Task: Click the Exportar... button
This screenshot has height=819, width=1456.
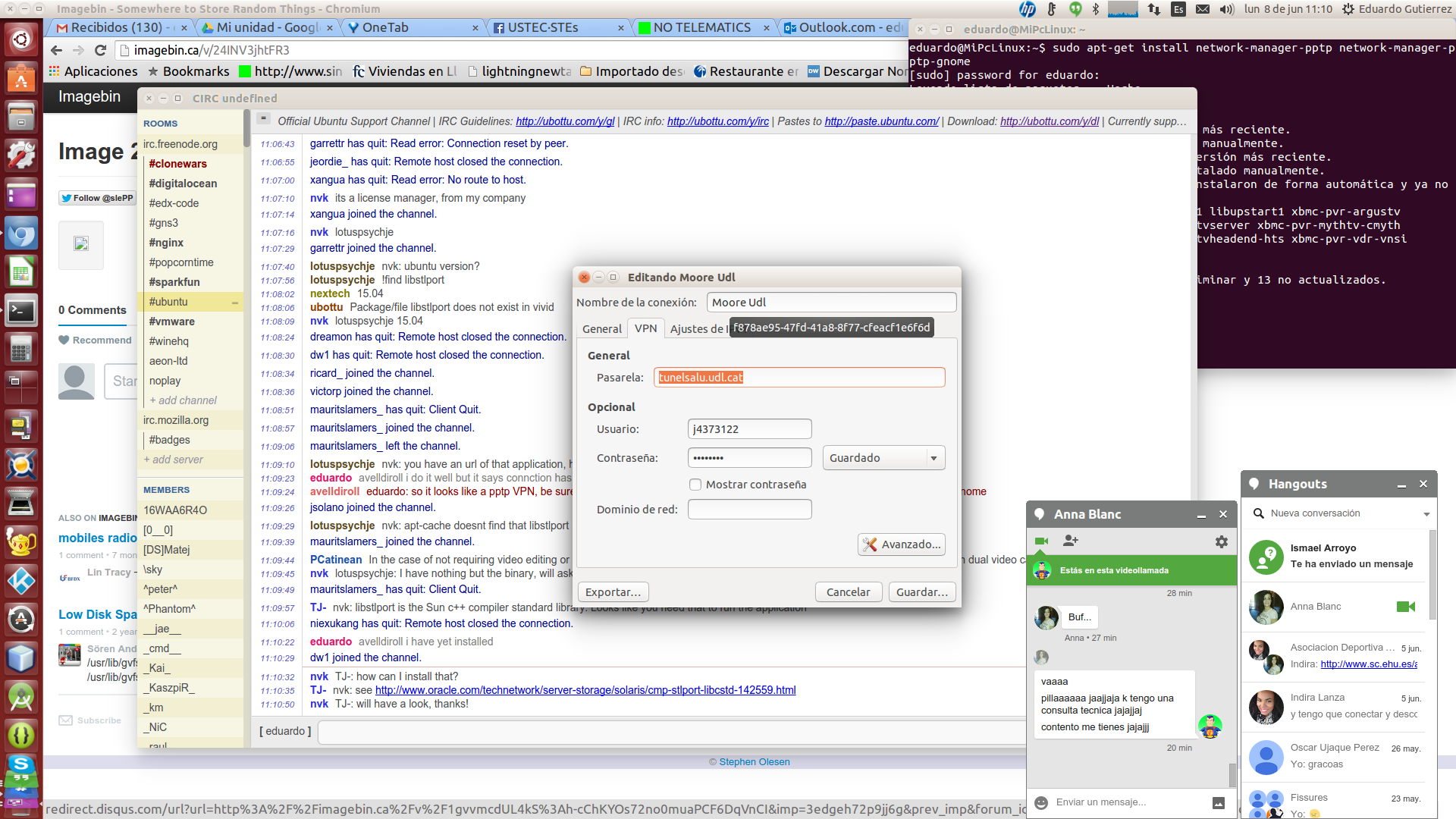Action: click(612, 592)
